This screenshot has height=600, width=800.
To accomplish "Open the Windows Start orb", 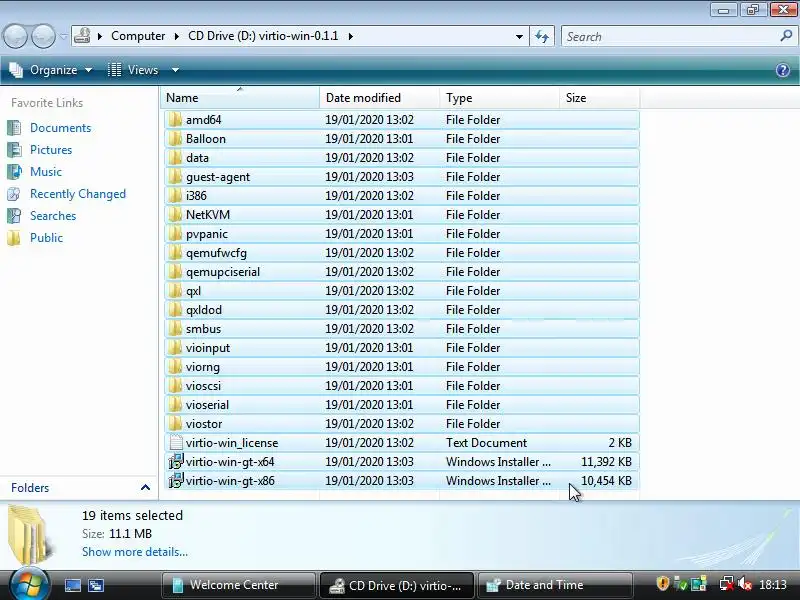I will click(x=30, y=584).
